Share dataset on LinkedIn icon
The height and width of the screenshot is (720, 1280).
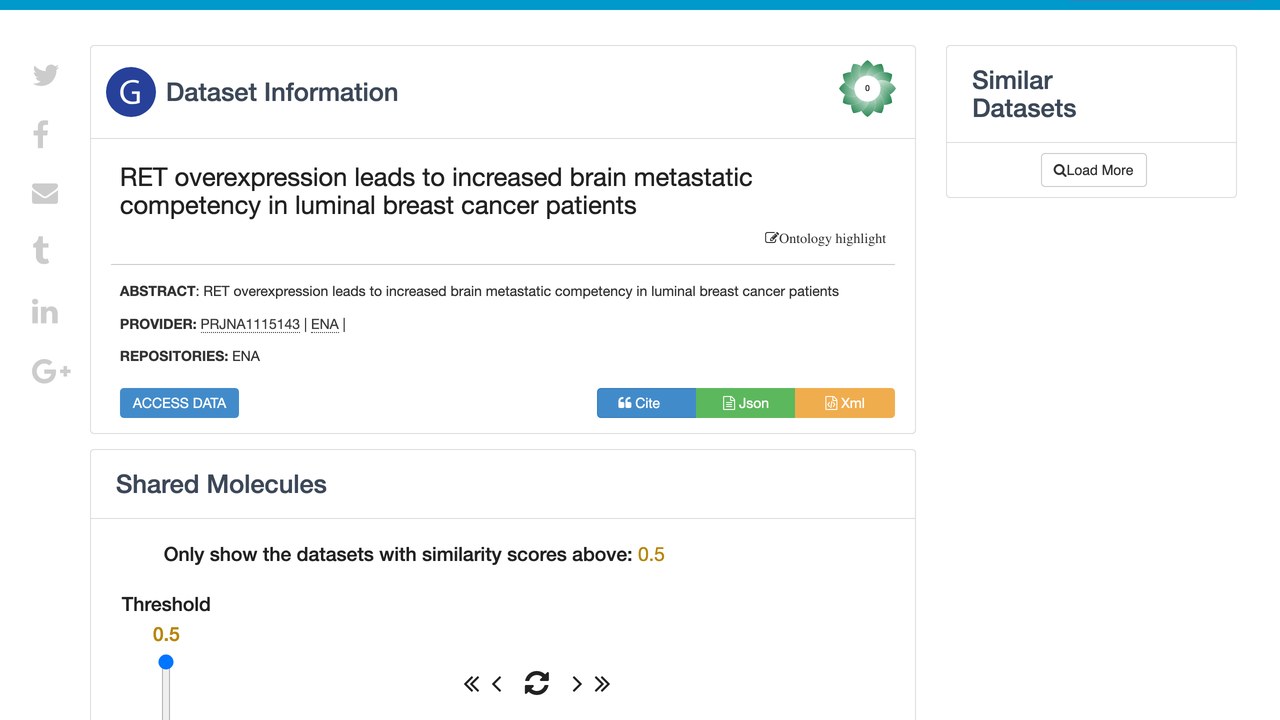(x=45, y=312)
